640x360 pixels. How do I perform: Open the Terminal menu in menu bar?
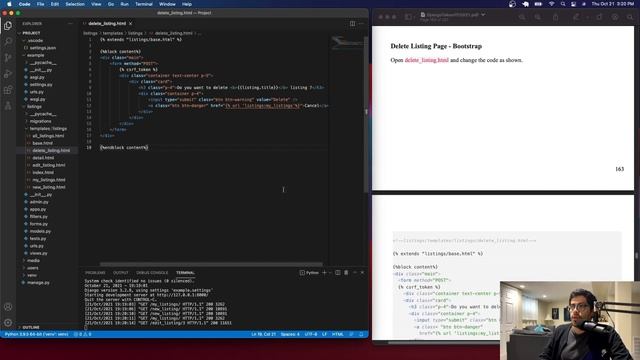(x=144, y=4)
